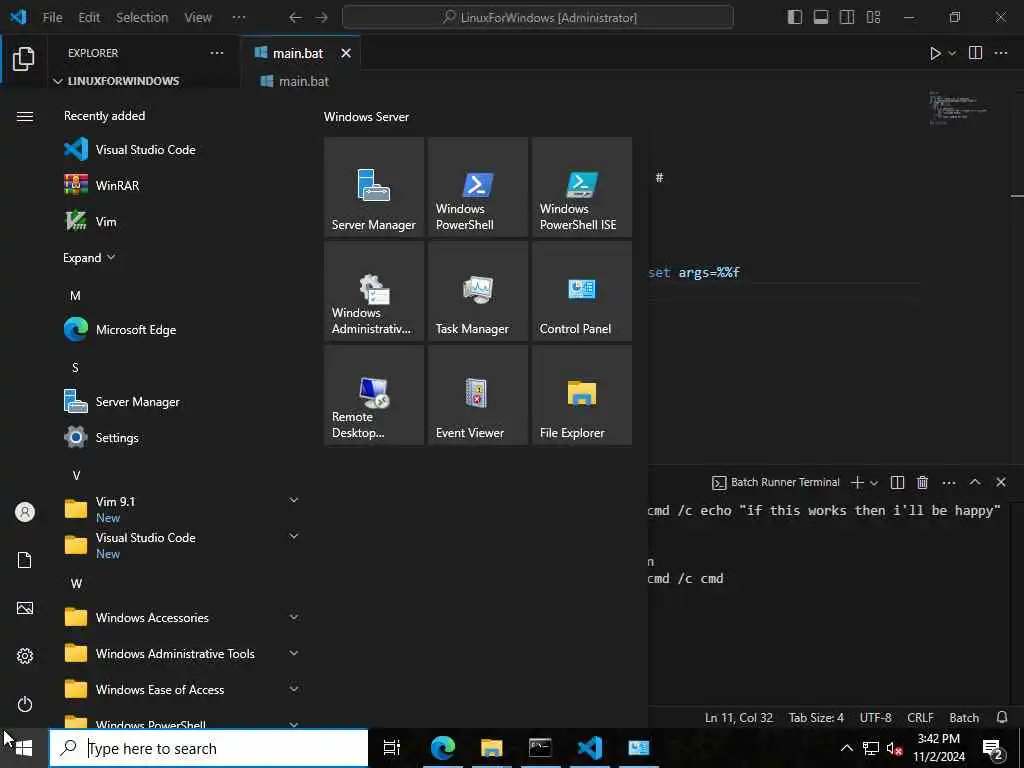Open Action Center notifications
The width and height of the screenshot is (1024, 768).
(x=993, y=748)
